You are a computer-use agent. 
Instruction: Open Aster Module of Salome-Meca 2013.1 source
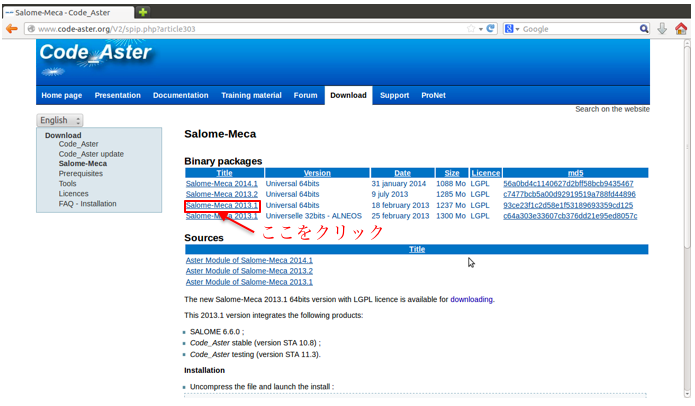249,282
